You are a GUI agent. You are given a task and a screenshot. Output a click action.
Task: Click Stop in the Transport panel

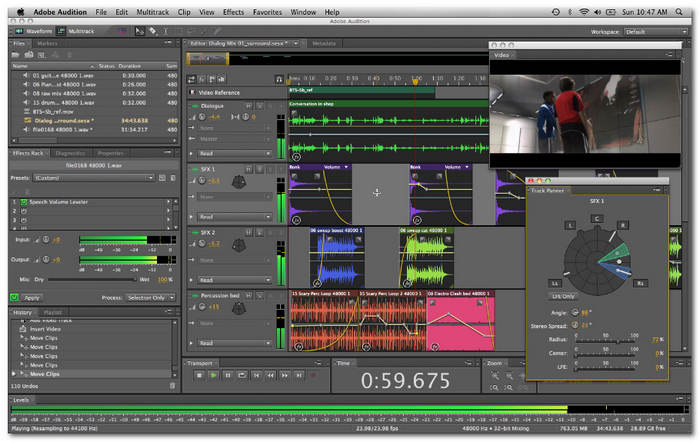click(199, 375)
